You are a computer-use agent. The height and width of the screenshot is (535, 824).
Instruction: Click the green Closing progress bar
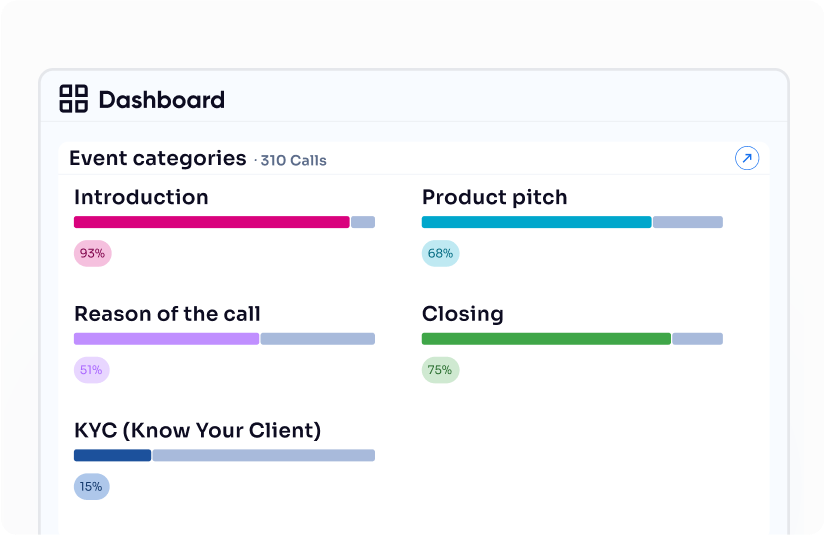point(546,339)
